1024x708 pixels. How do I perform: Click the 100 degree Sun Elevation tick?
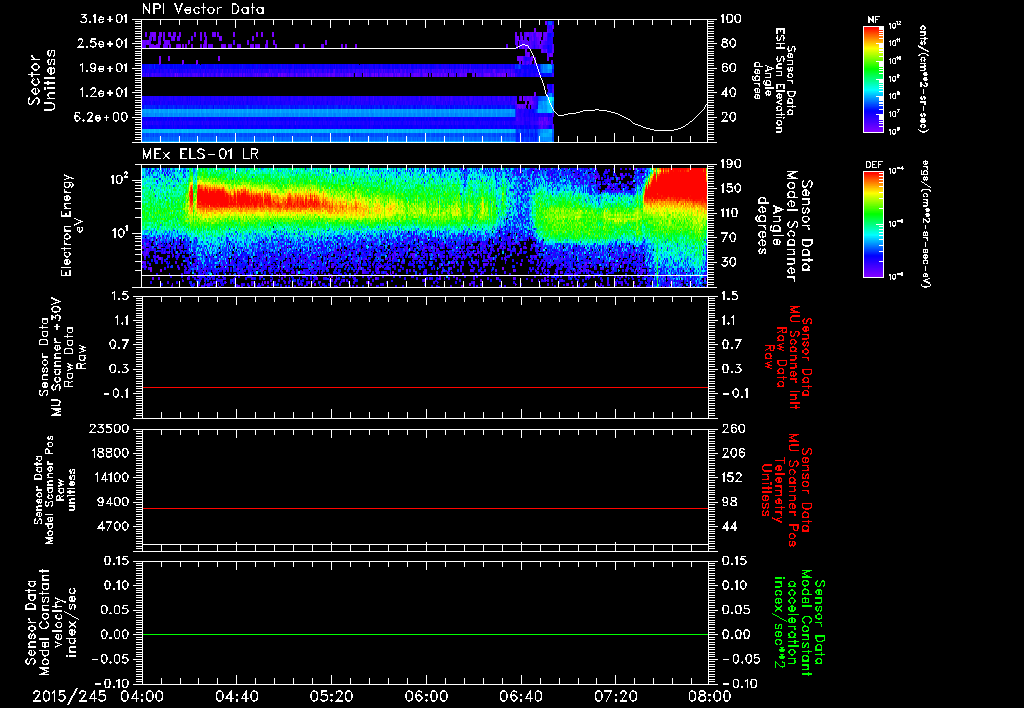[x=732, y=19]
